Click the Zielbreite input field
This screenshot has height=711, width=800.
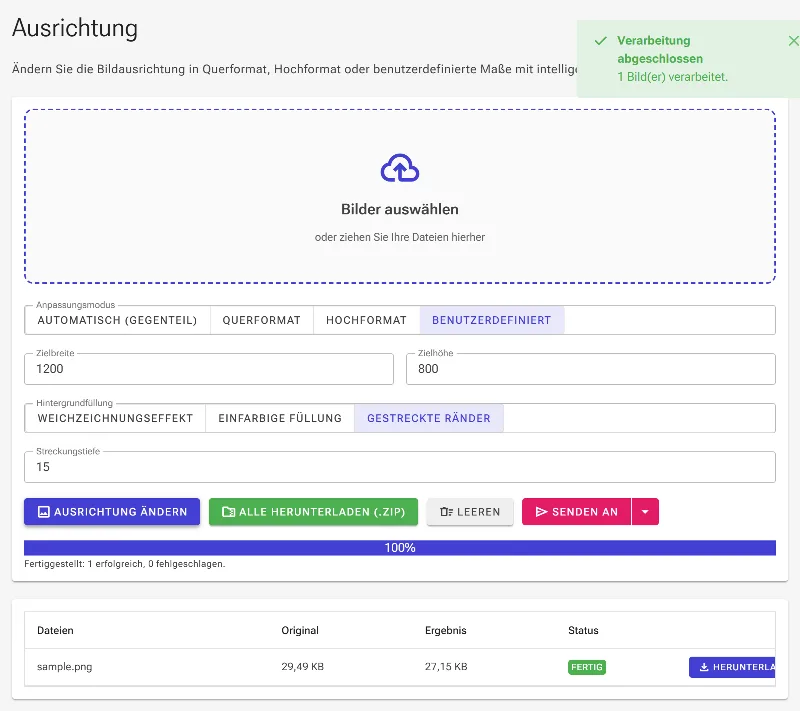pos(209,369)
